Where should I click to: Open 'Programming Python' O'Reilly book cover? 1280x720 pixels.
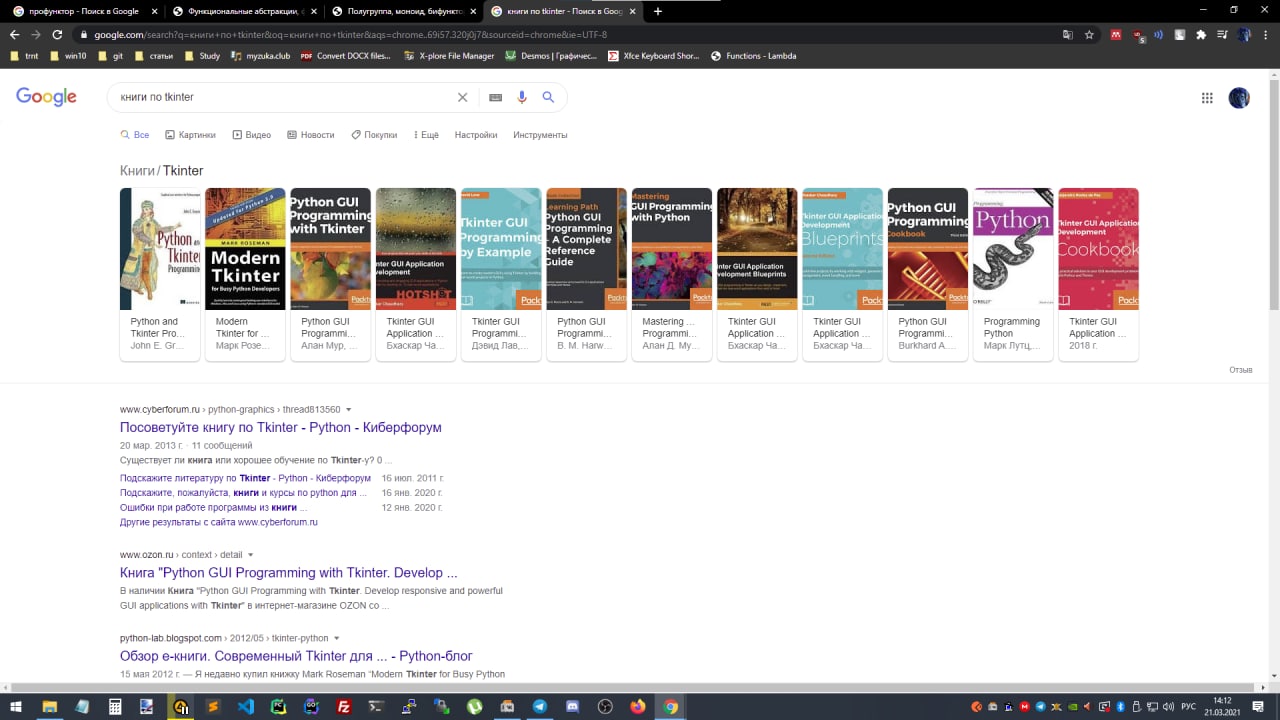click(x=1013, y=249)
